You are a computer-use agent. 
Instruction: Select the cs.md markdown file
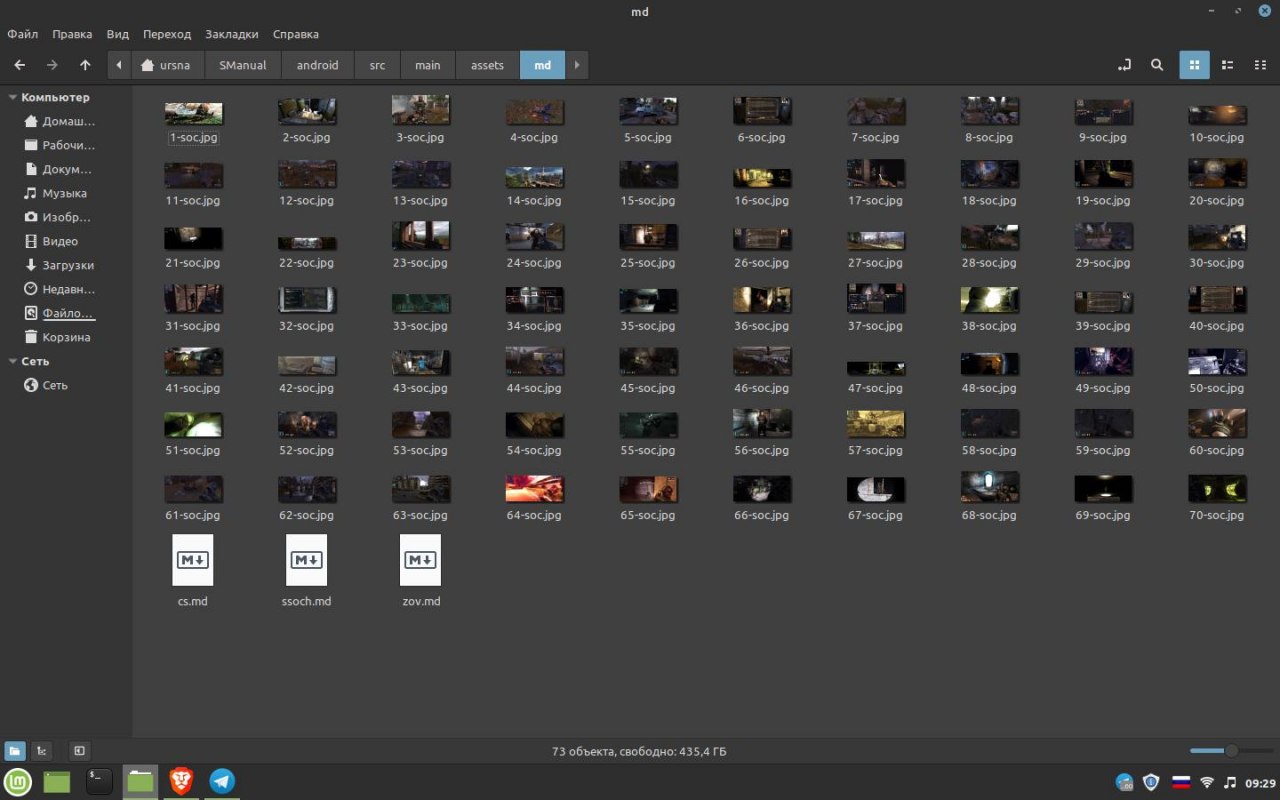click(193, 570)
